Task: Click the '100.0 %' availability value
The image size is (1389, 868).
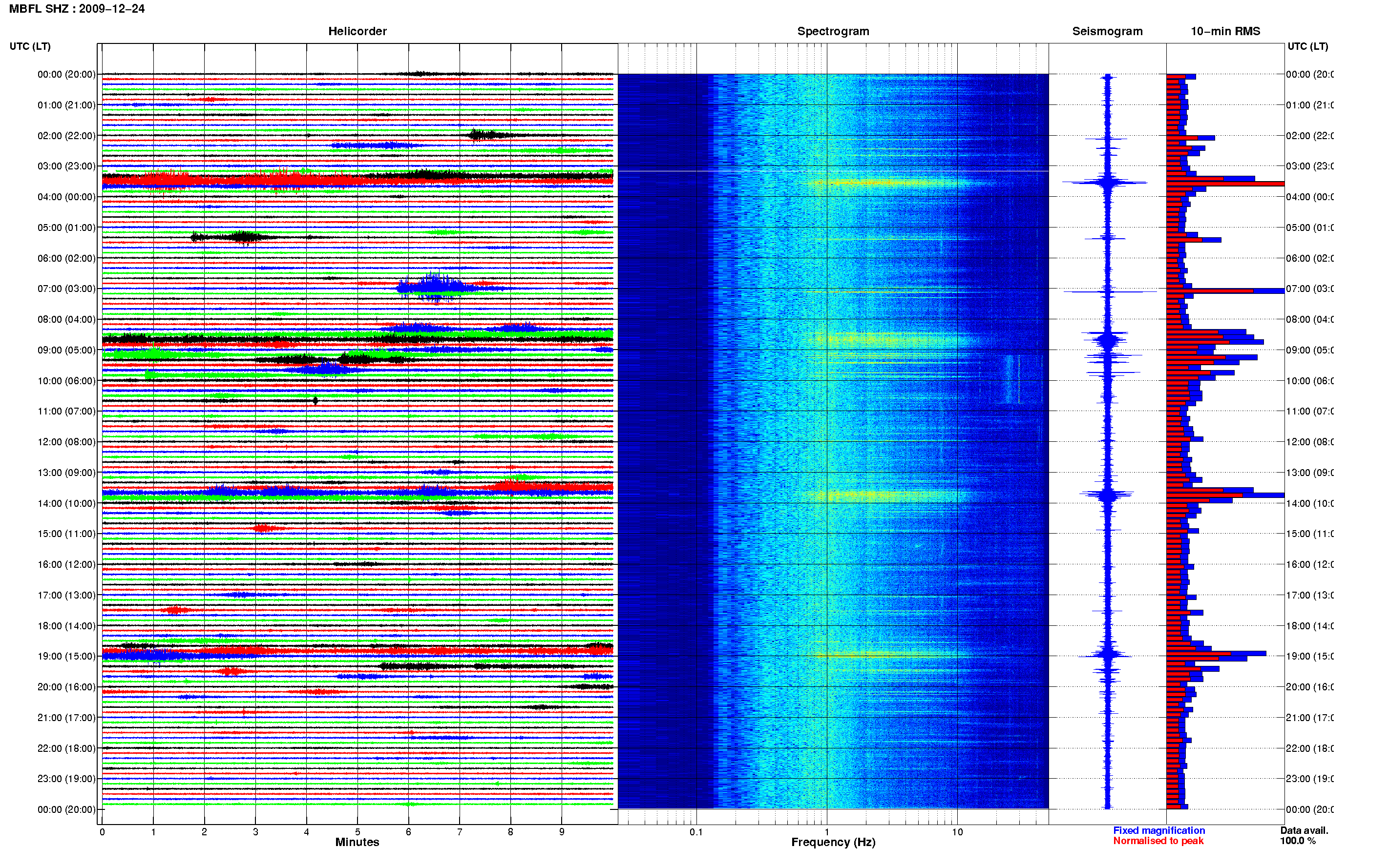Action: 1298,841
